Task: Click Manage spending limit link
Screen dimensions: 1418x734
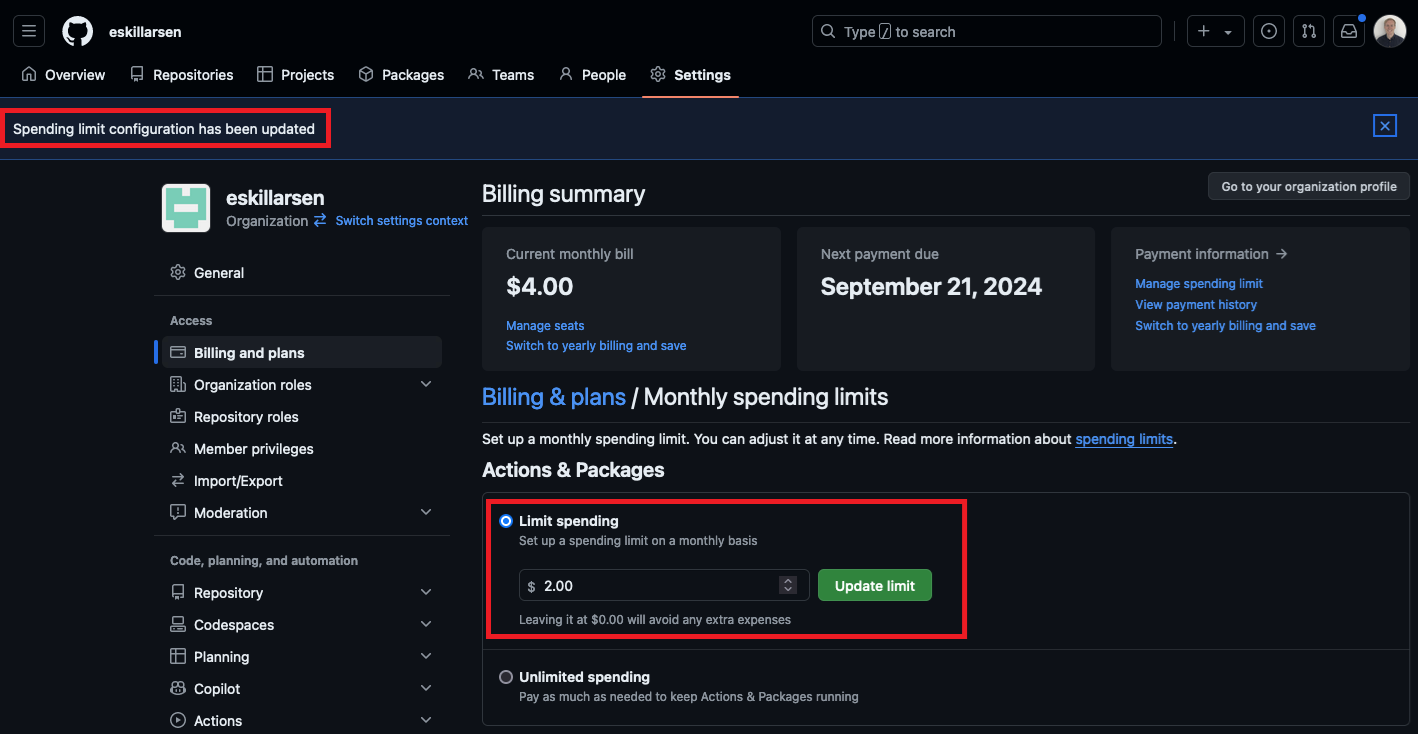Action: 1199,284
